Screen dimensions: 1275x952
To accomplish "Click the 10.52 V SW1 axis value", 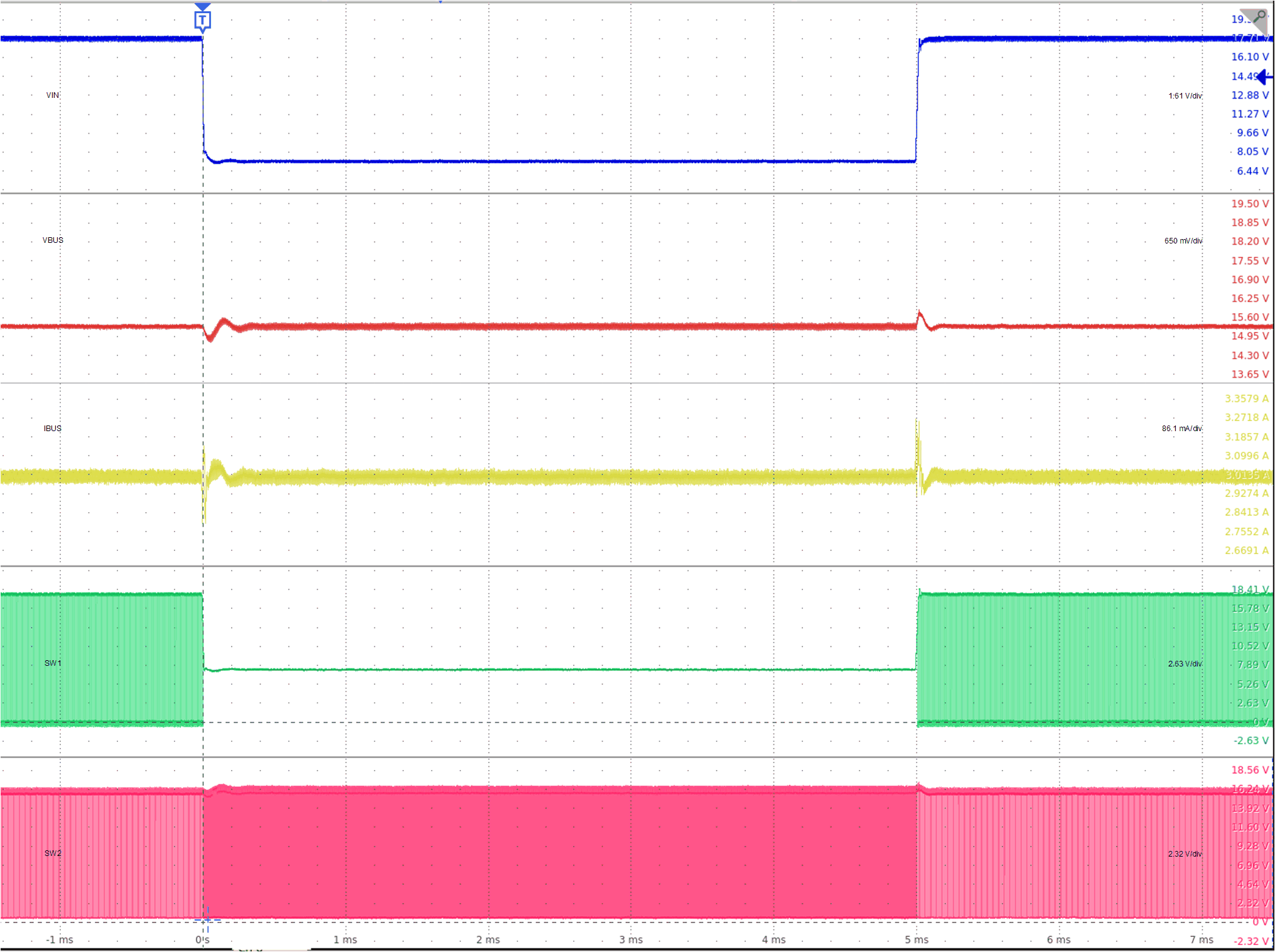I will (1250, 646).
